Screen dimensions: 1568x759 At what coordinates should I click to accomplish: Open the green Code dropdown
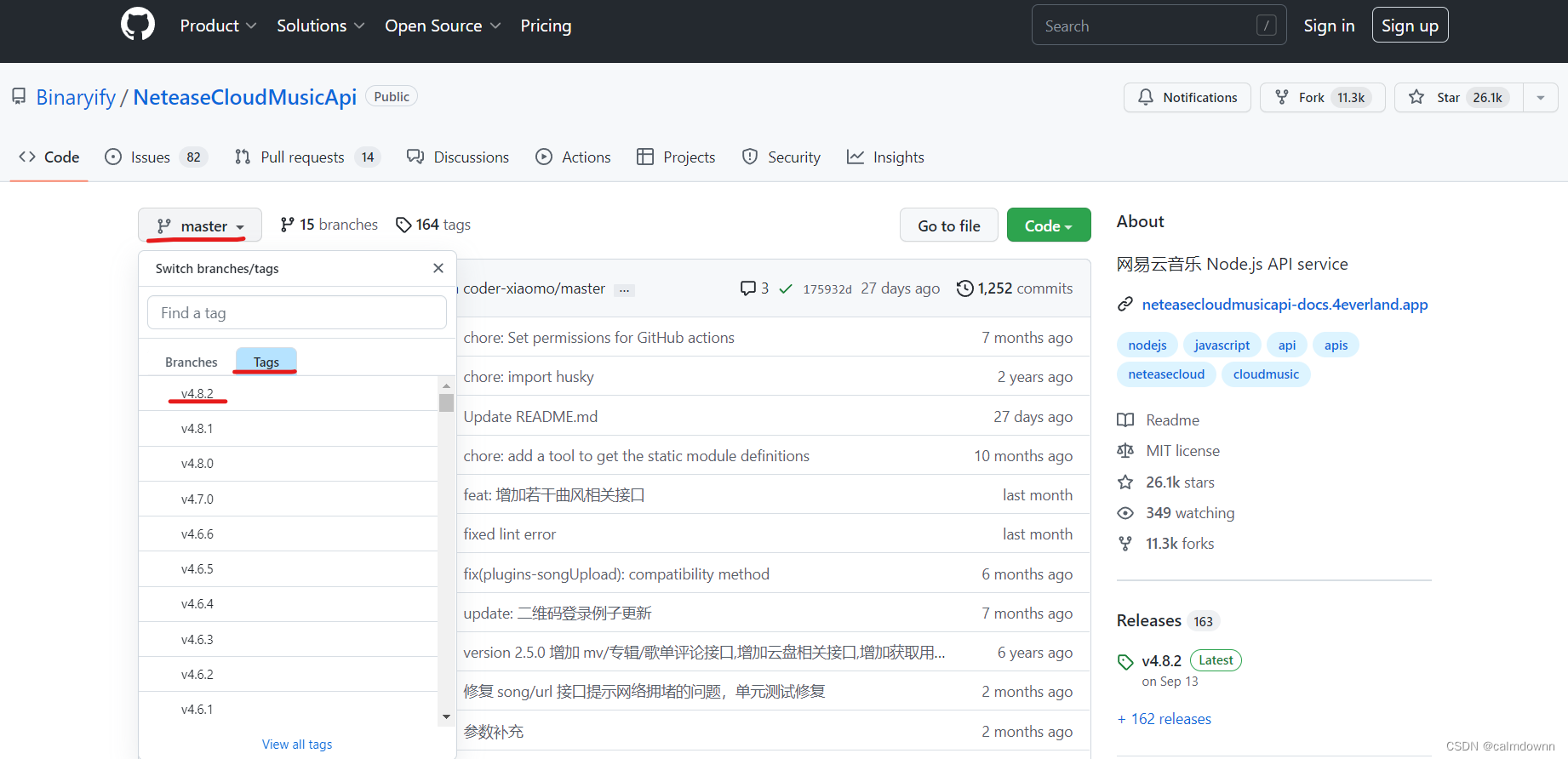coord(1049,225)
